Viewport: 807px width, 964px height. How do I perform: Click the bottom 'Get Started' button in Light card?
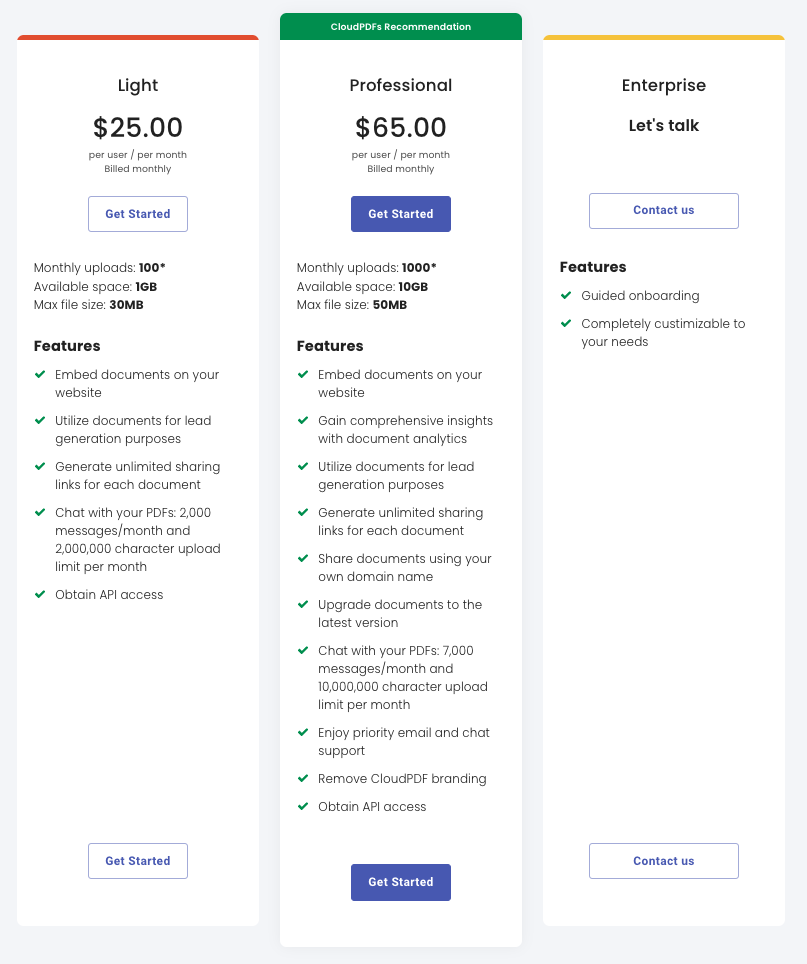point(137,860)
